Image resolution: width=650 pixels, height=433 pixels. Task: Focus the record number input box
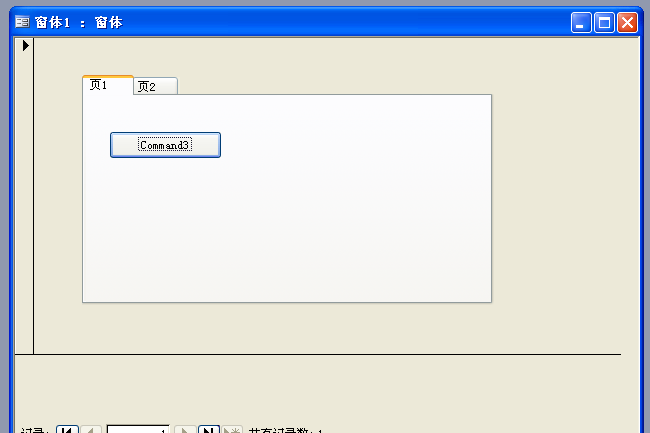tap(138, 429)
